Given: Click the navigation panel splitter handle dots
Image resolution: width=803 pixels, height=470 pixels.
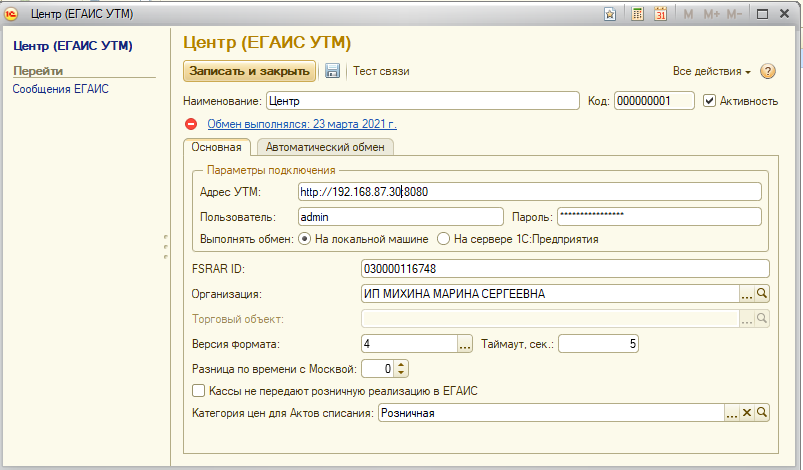Looking at the screenshot, I should [165, 247].
